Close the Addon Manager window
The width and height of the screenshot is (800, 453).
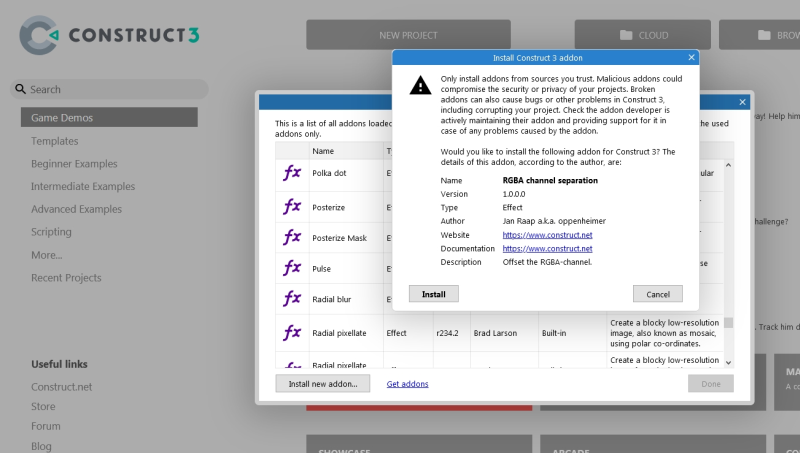(742, 102)
